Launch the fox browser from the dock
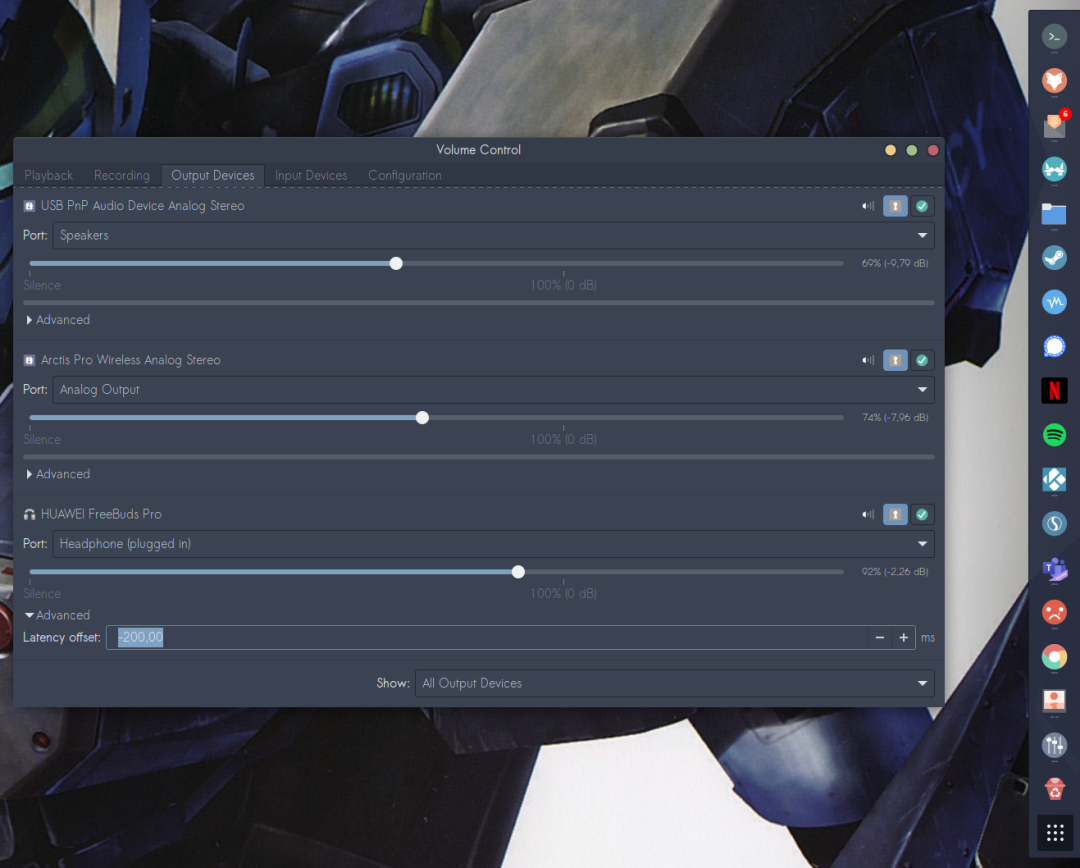The image size is (1080, 868). coord(1055,81)
